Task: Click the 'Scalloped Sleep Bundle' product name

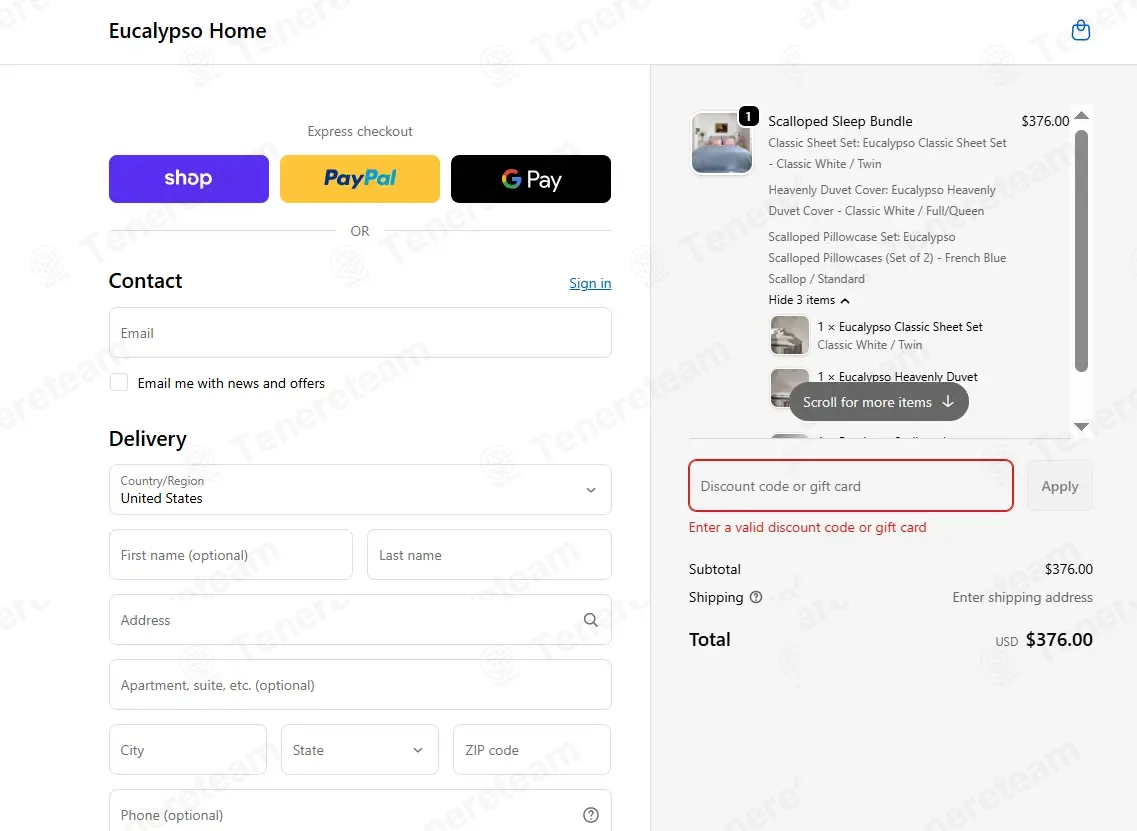Action: click(840, 121)
